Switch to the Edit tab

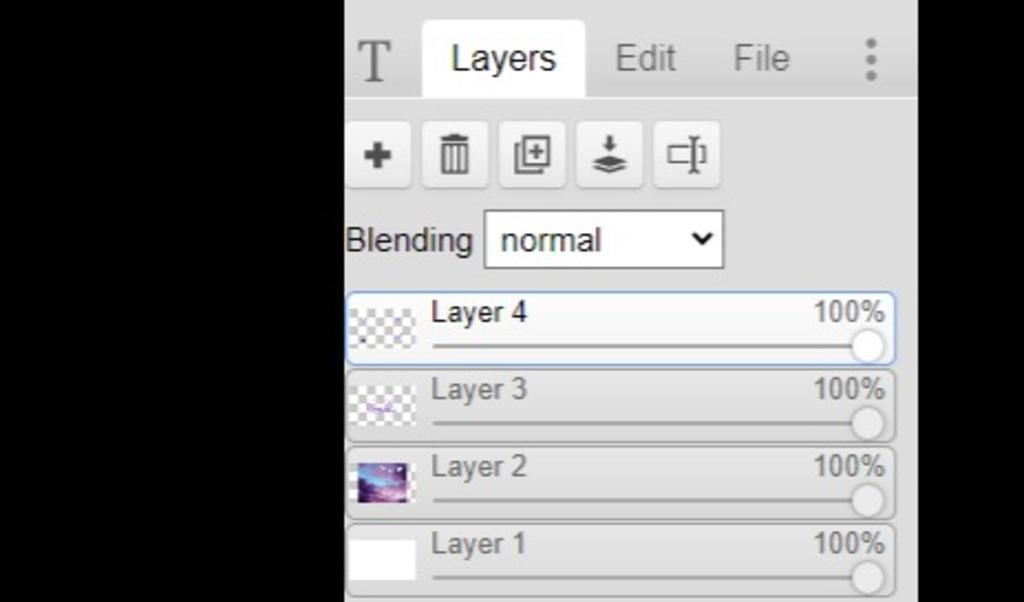pyautogui.click(x=645, y=58)
